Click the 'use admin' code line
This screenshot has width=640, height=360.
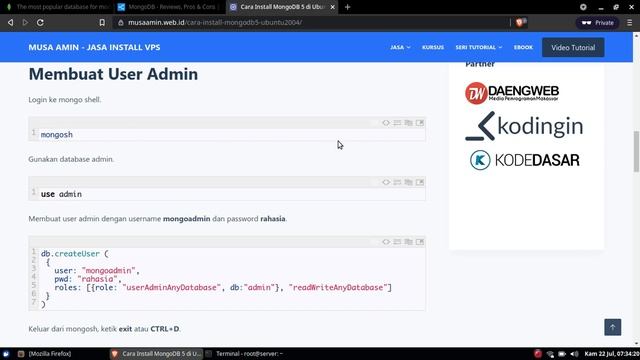[61, 194]
